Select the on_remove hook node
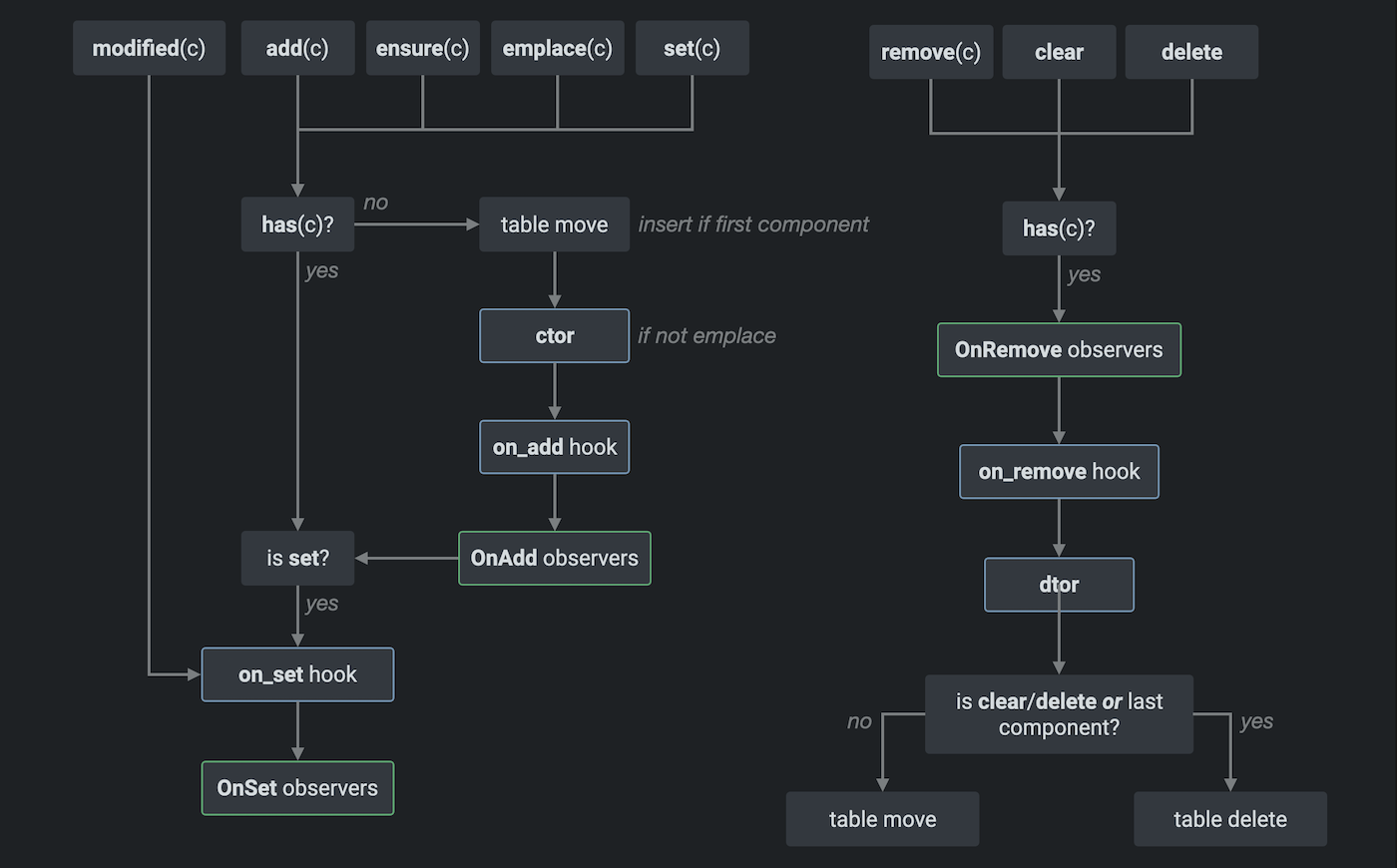1397x868 pixels. coord(1059,472)
